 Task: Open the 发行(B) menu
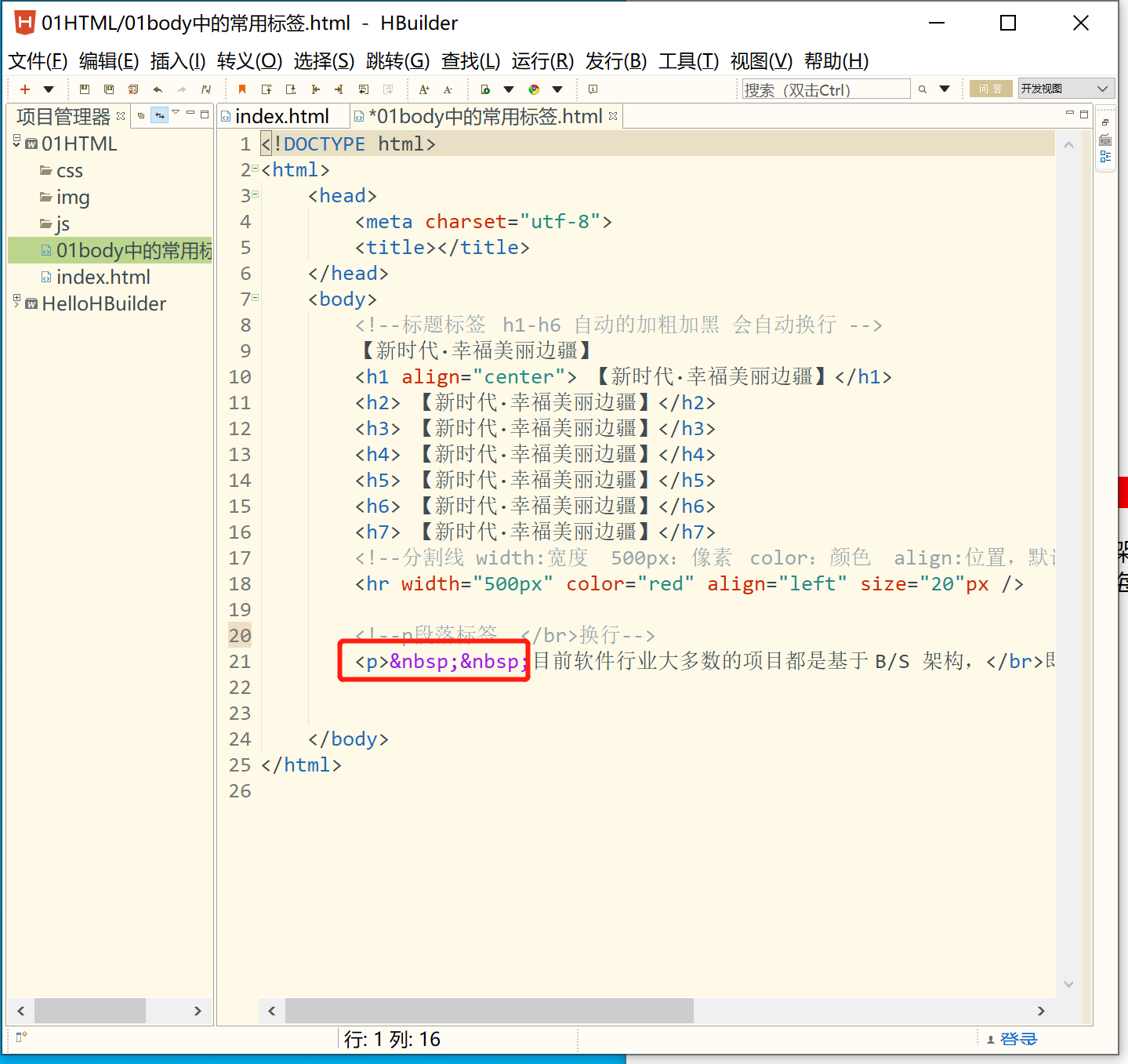point(616,61)
